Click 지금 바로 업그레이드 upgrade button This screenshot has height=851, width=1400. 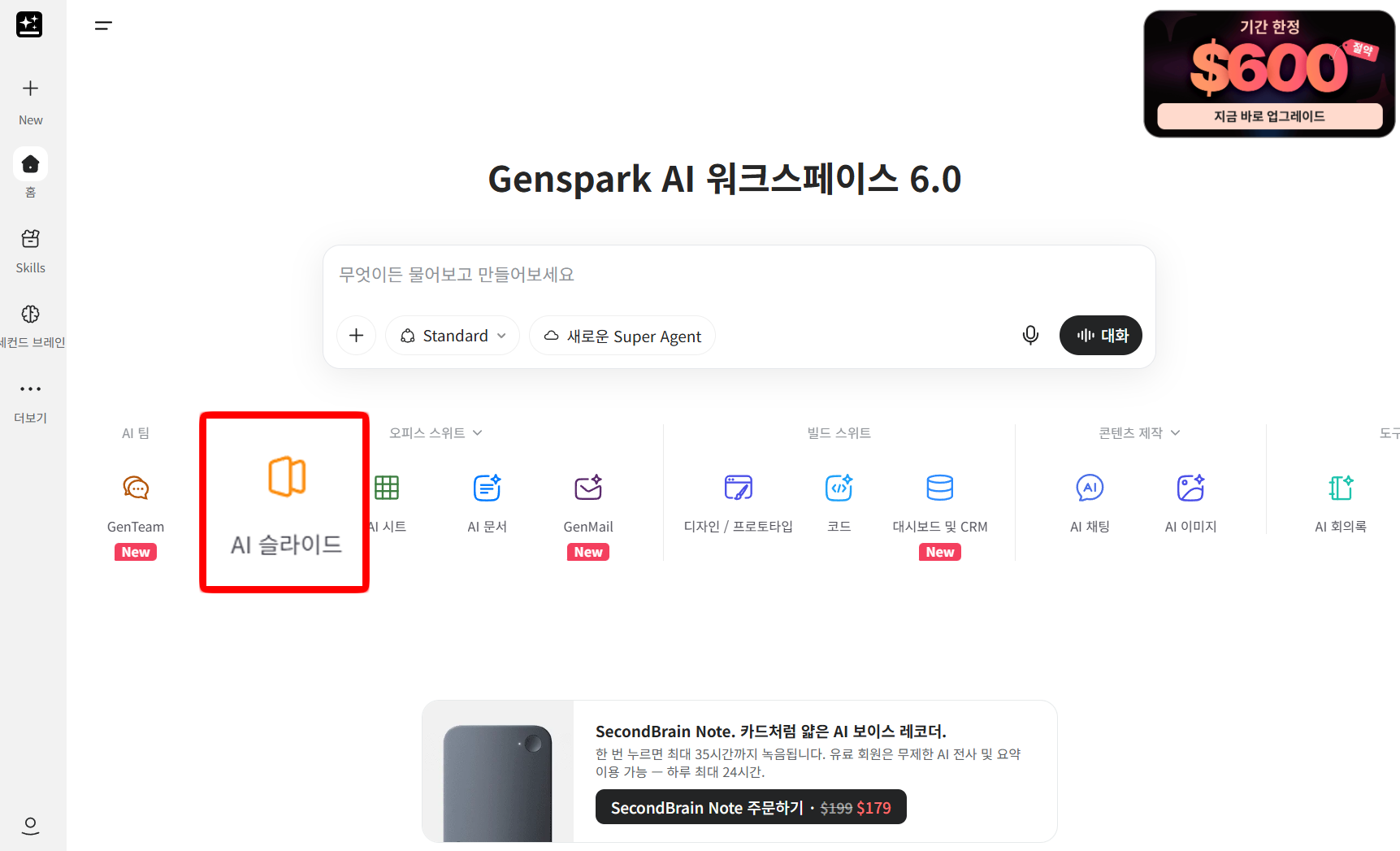(x=1269, y=116)
